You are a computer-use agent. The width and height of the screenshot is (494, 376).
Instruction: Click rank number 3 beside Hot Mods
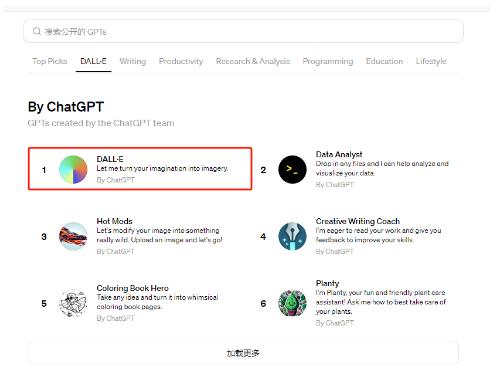pos(44,237)
